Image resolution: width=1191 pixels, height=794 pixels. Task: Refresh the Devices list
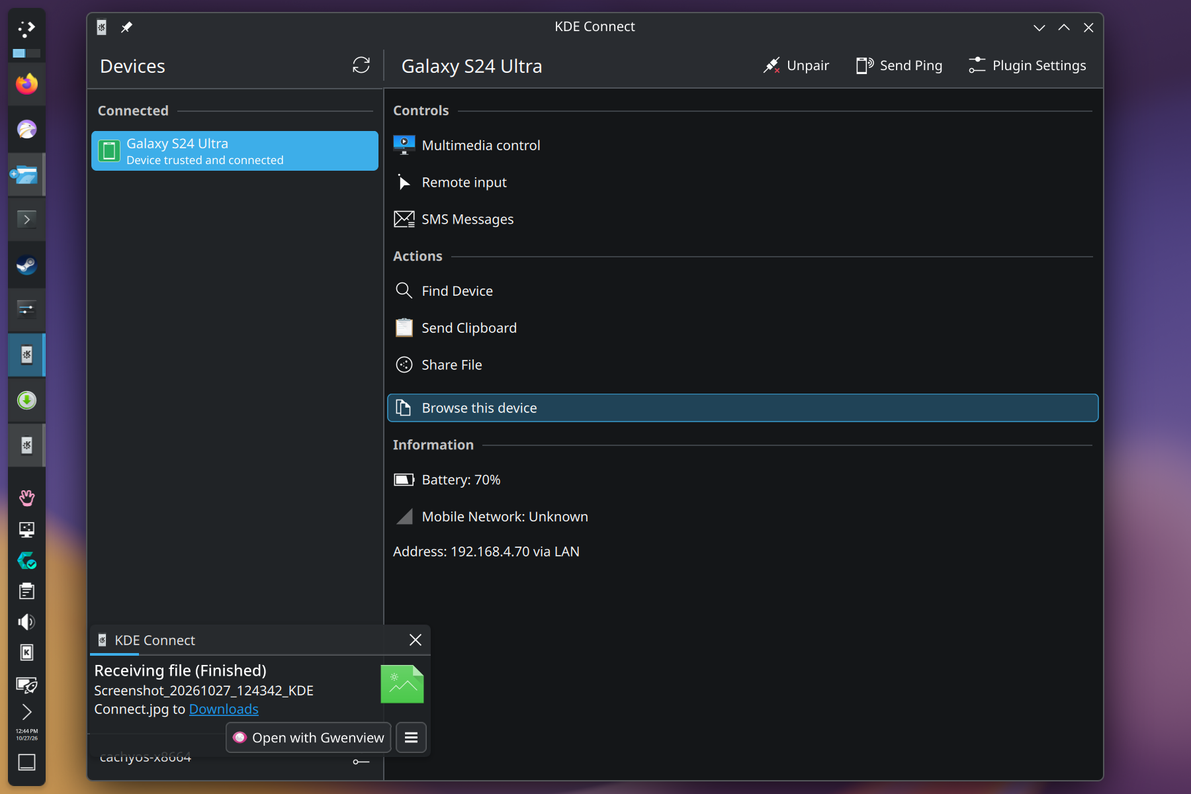[x=361, y=65]
